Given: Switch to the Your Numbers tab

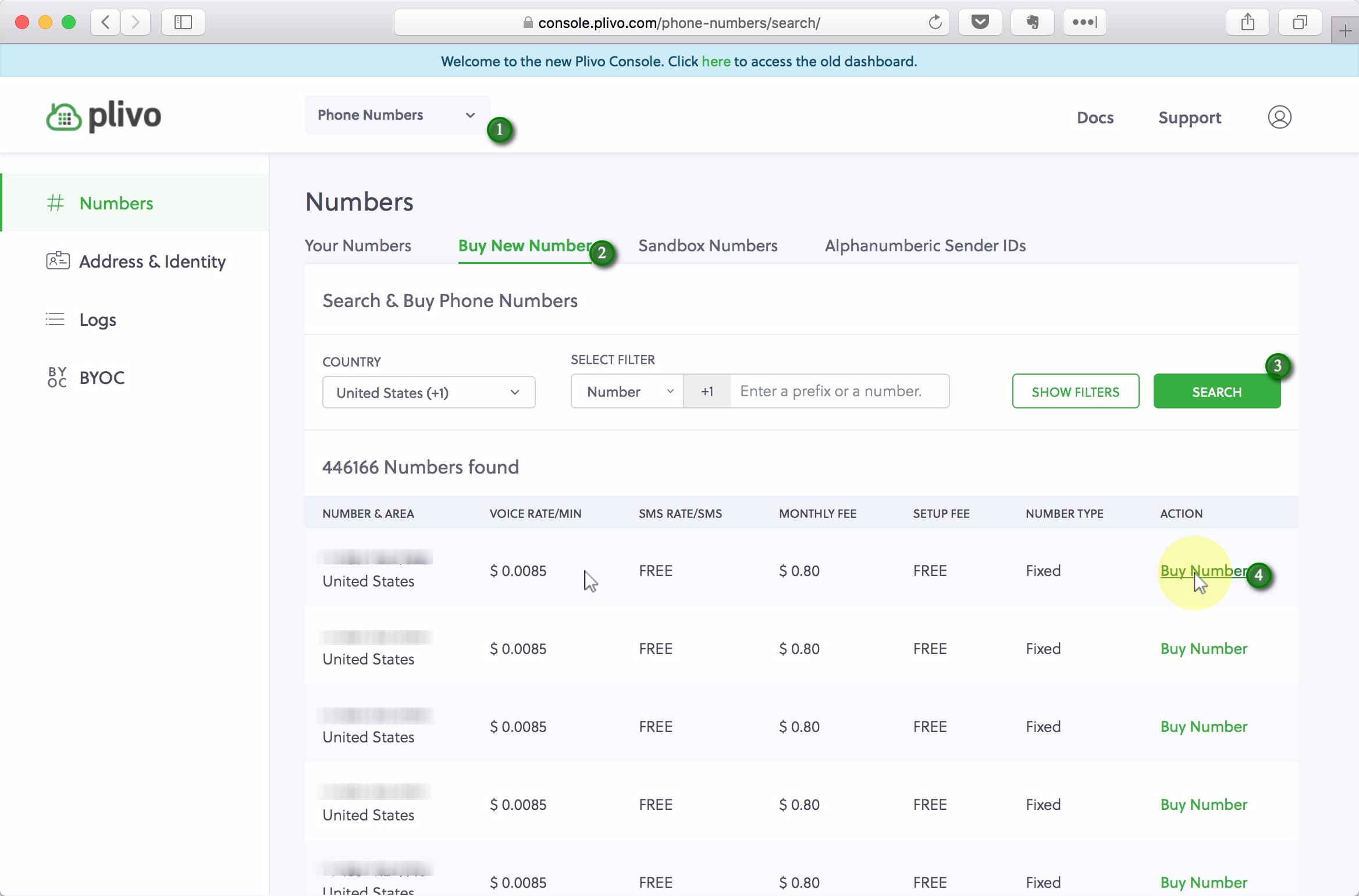Looking at the screenshot, I should [x=358, y=245].
